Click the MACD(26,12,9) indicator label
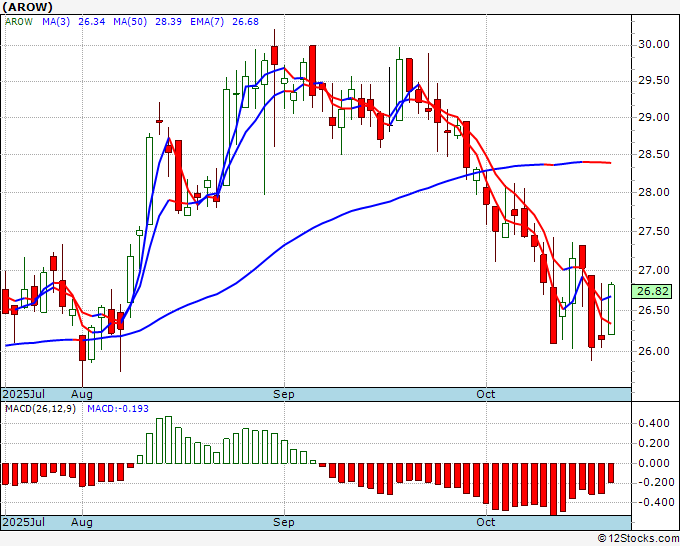This screenshot has height=546, width=680. (40, 409)
